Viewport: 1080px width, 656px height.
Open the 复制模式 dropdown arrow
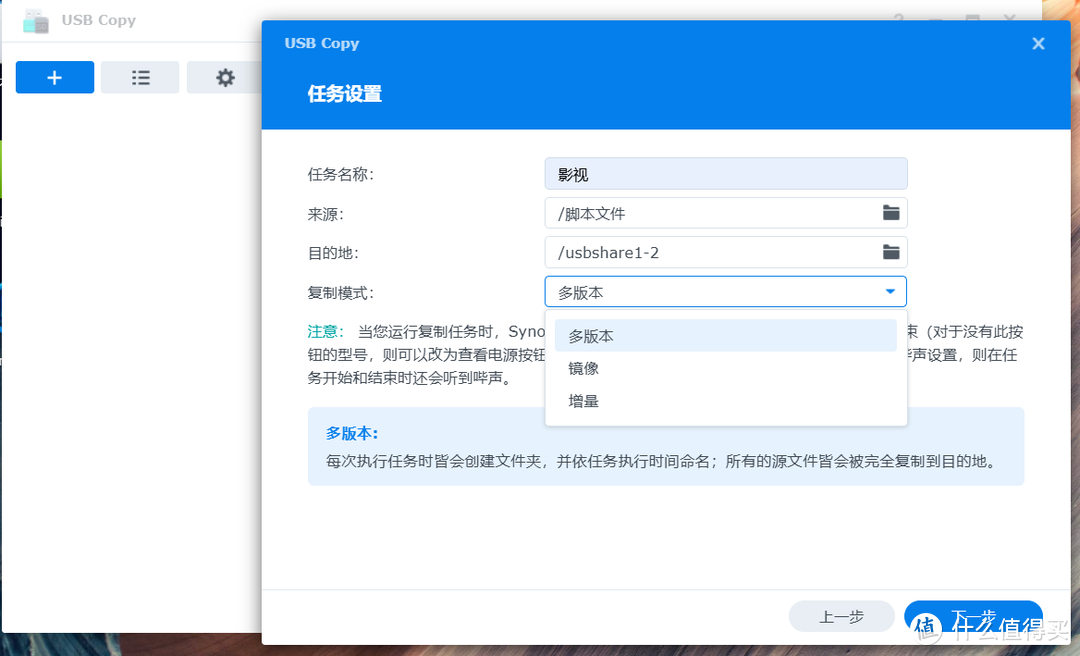point(889,291)
